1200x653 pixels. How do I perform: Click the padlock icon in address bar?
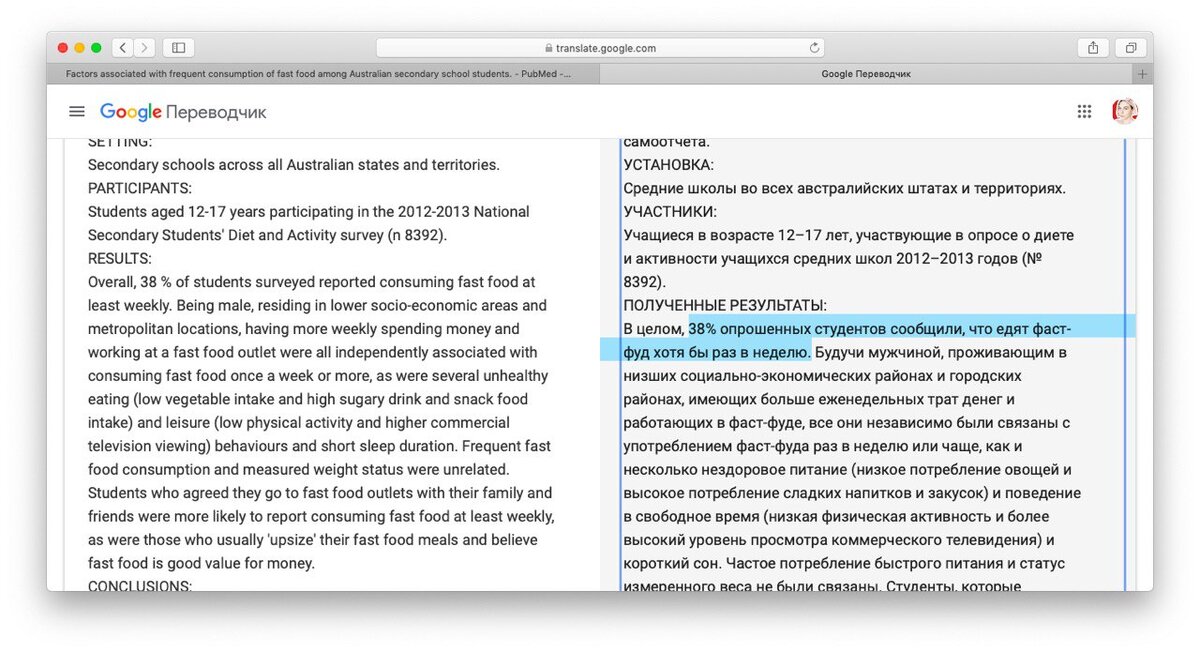548,48
